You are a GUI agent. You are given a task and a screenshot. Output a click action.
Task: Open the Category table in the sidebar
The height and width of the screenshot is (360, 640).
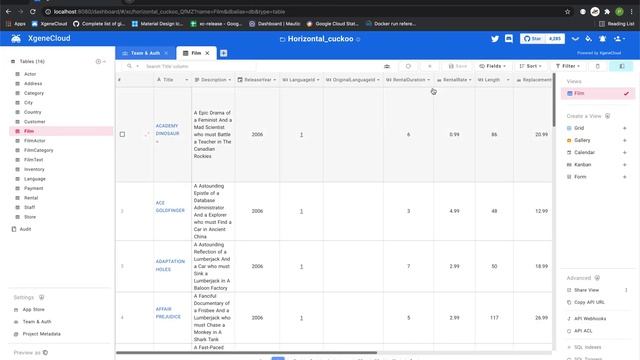point(34,93)
